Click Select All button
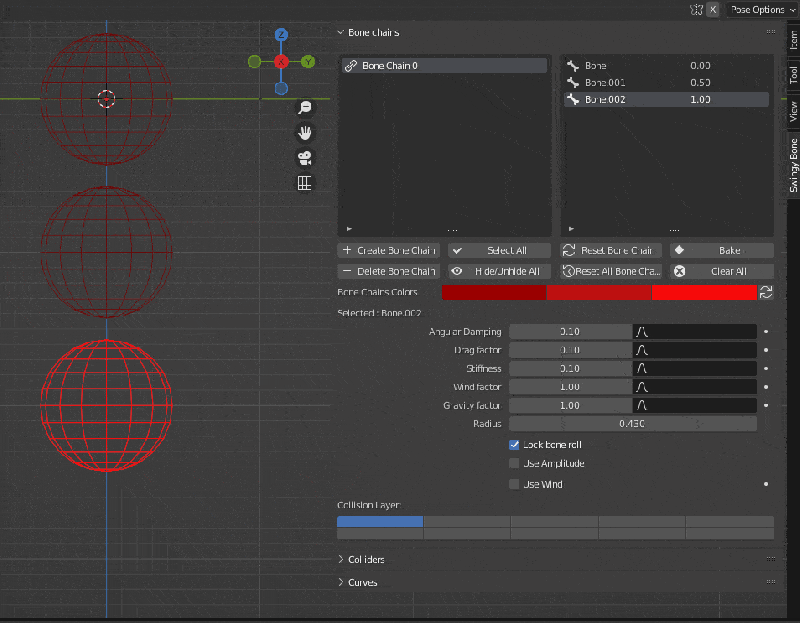 point(499,251)
